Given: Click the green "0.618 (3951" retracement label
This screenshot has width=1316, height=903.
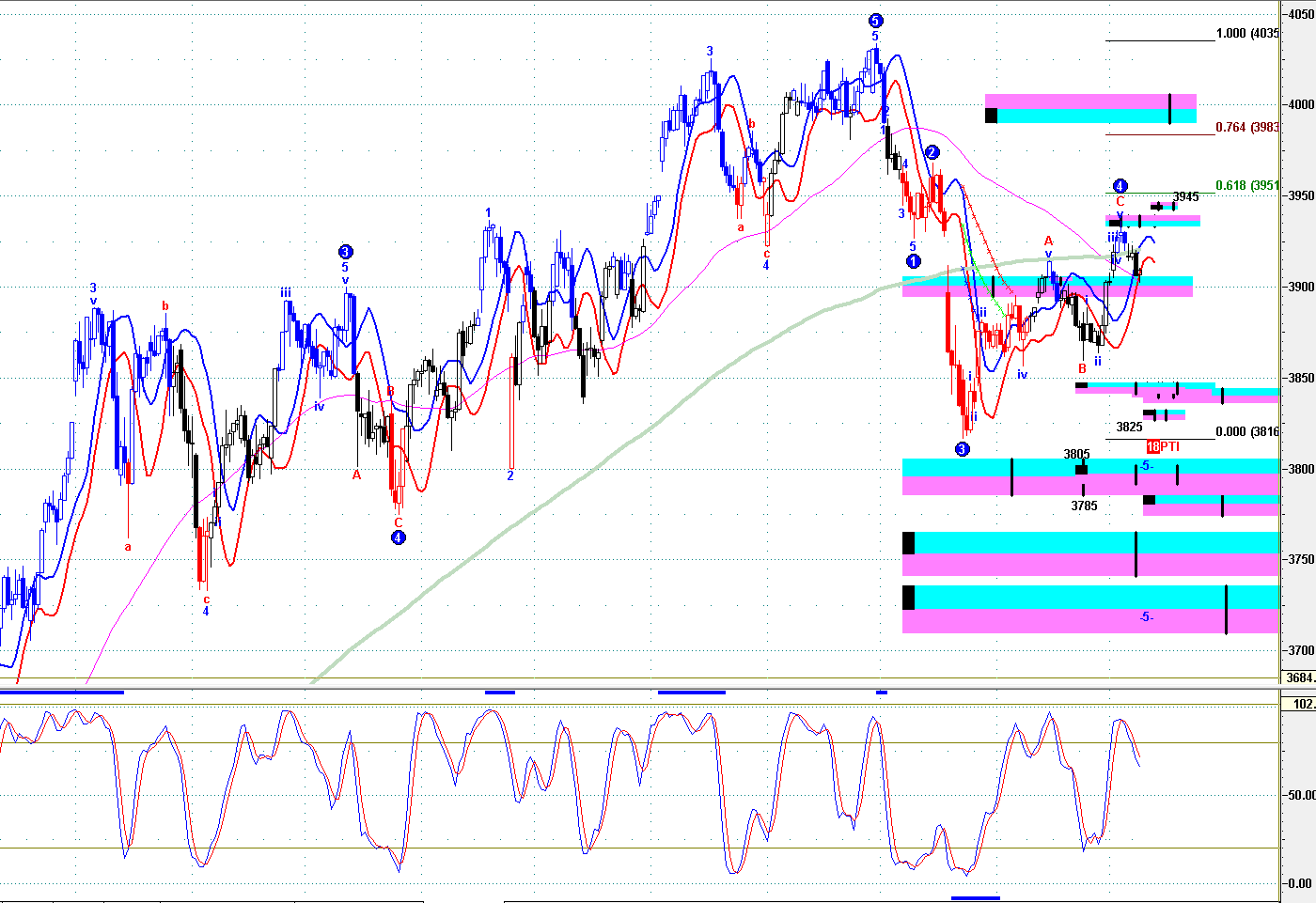Looking at the screenshot, I should (1246, 186).
